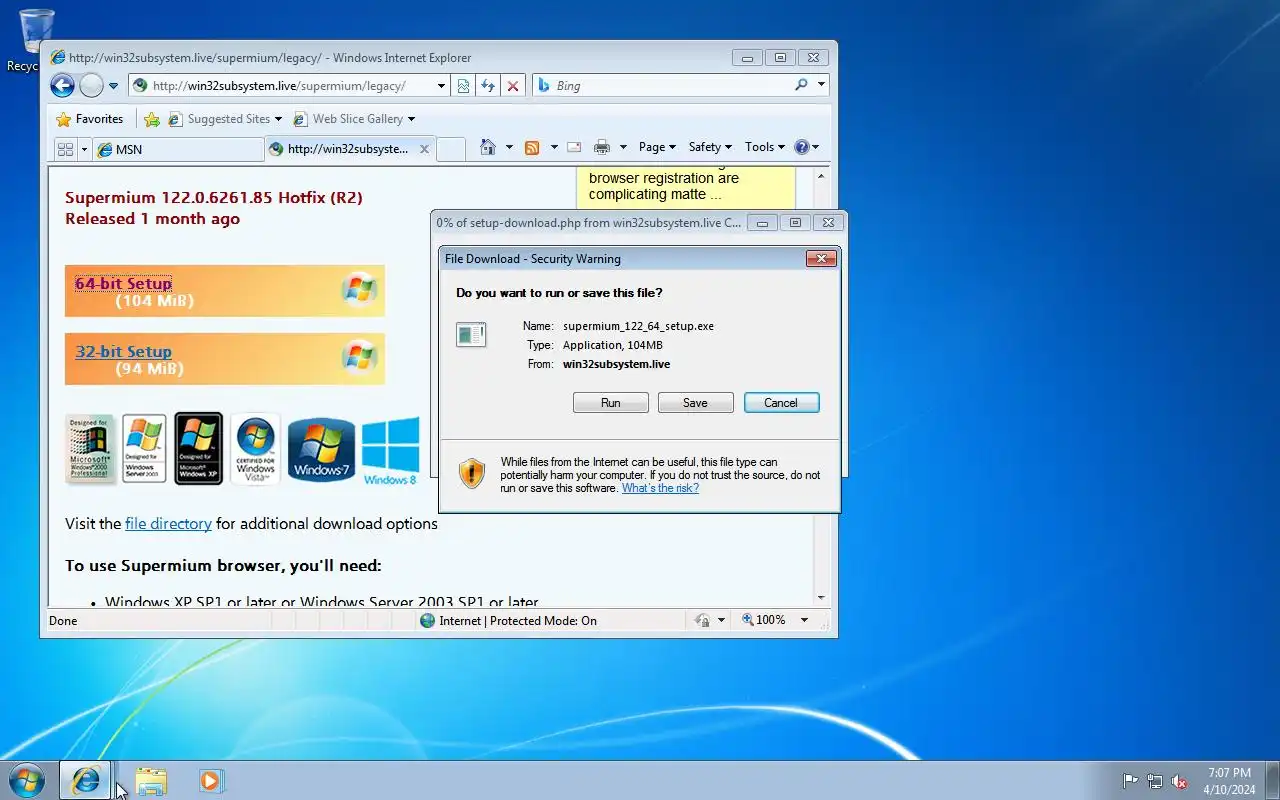Expand the tab list dropdown arrow

coord(85,149)
